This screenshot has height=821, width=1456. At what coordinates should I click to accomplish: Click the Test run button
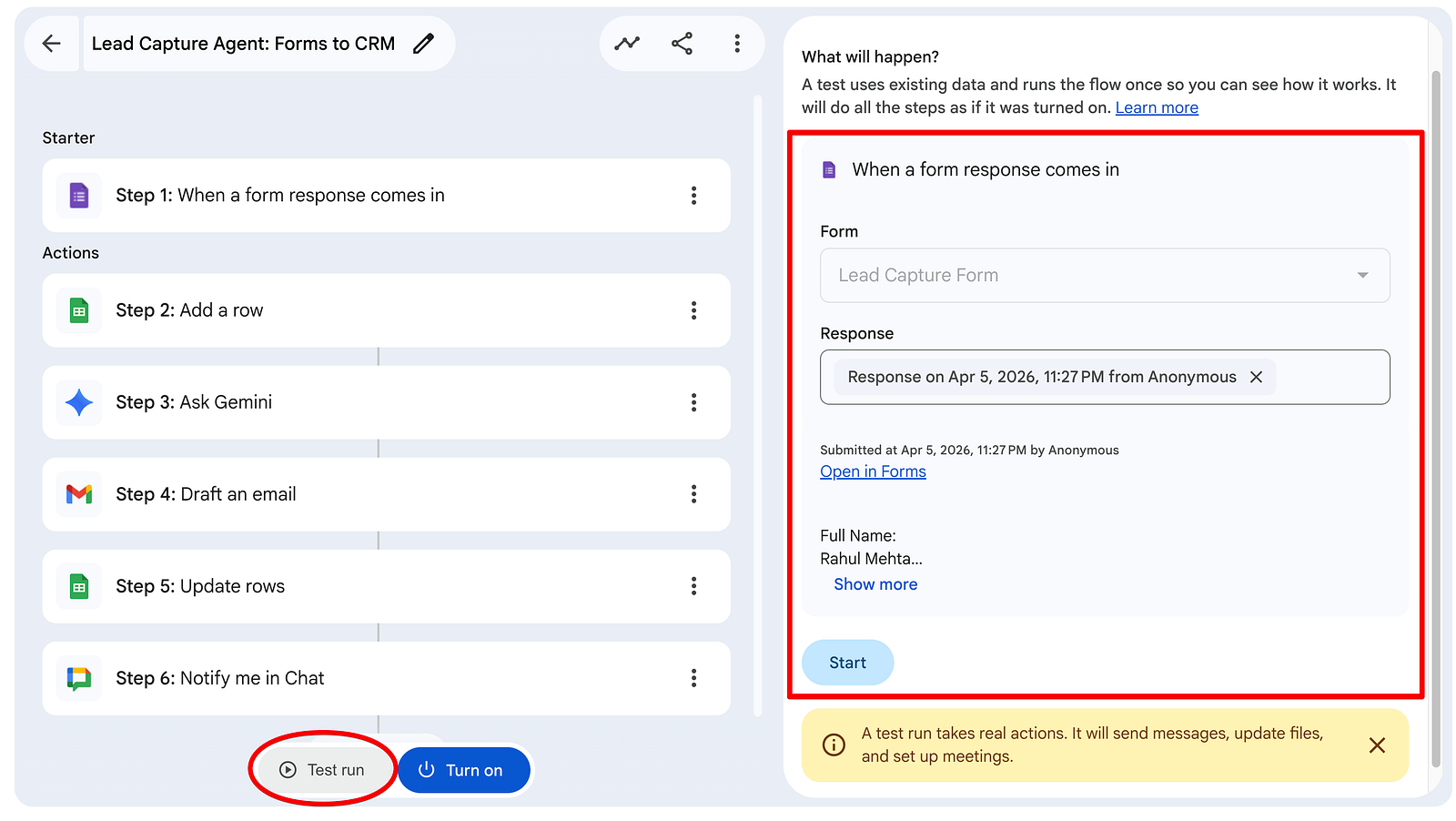[323, 770]
